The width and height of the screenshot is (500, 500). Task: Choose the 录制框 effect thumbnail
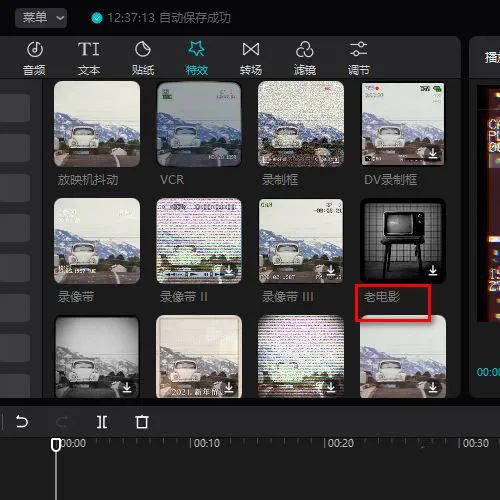point(301,124)
